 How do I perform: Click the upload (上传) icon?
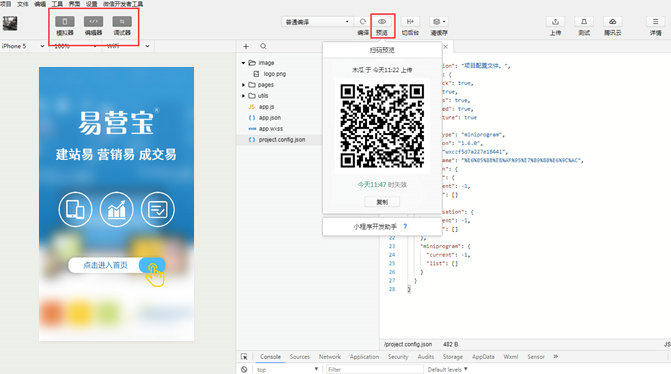click(555, 21)
